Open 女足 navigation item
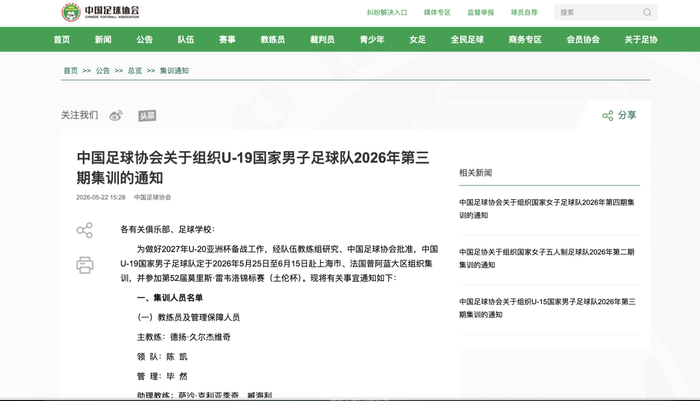 point(417,39)
